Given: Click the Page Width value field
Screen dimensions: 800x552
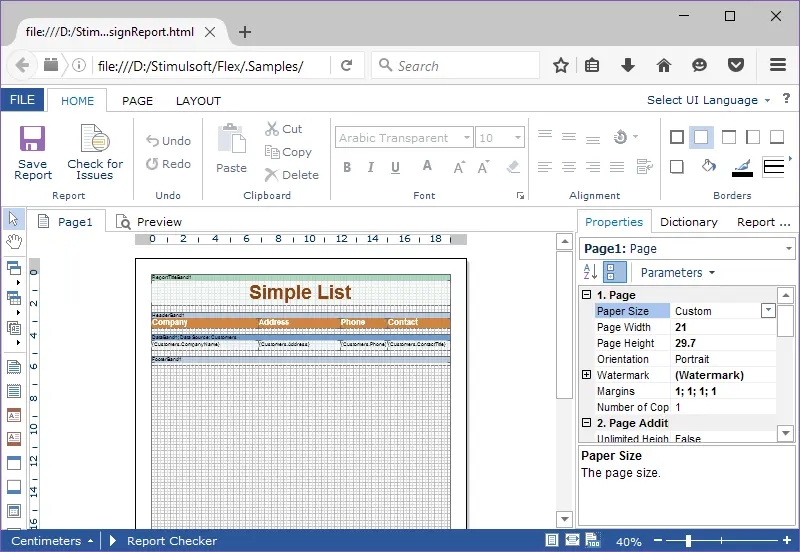Looking at the screenshot, I should (x=723, y=327).
